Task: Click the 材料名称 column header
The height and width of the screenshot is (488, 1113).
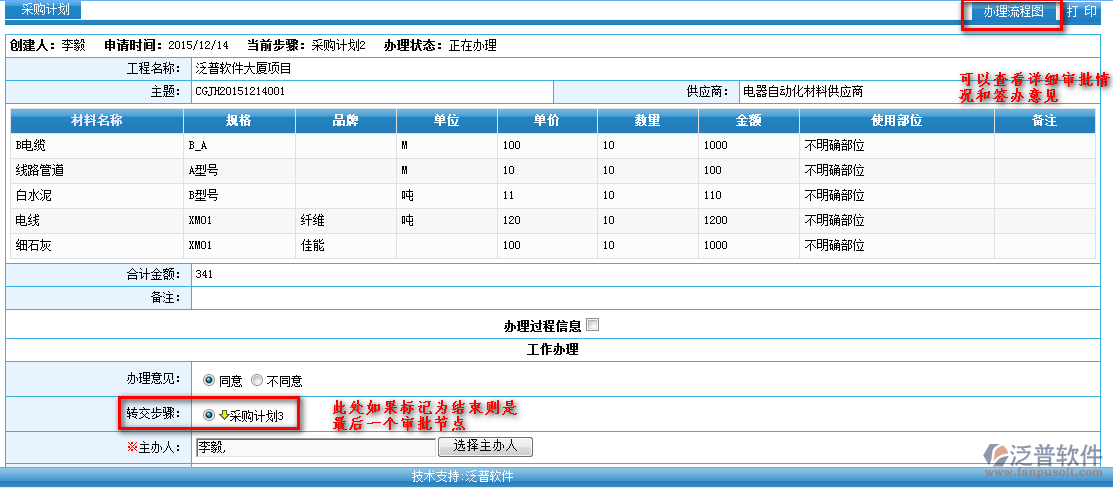Action: click(97, 120)
